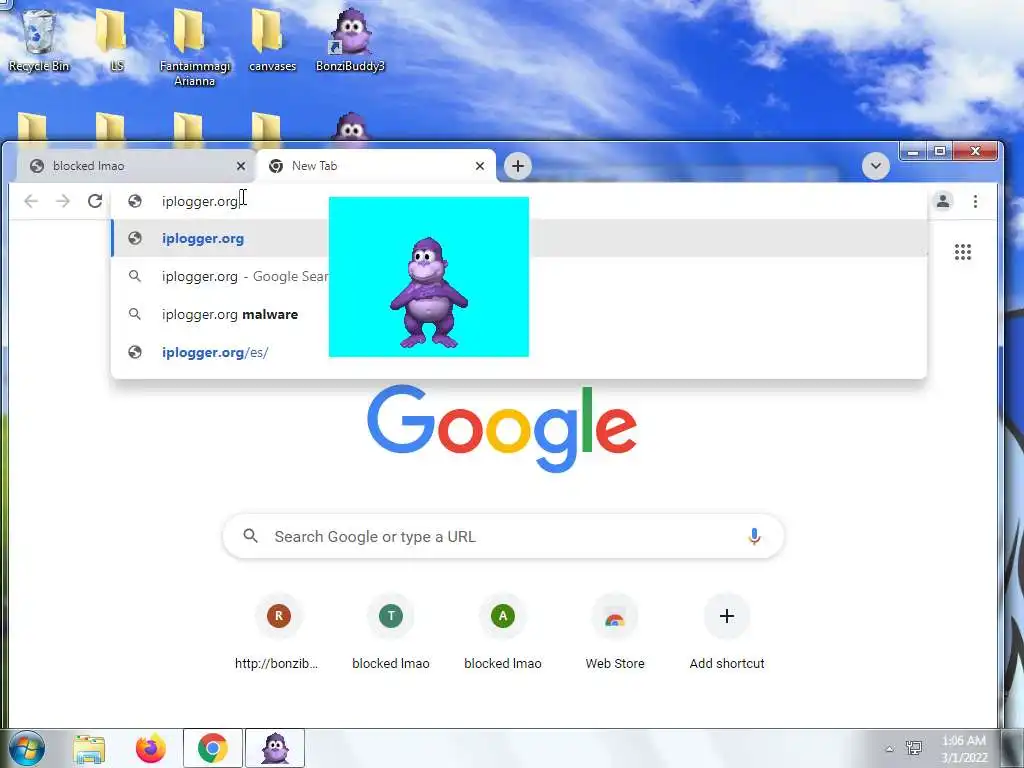Close the New Tab tab
Viewport: 1024px width, 768px height.
480,166
